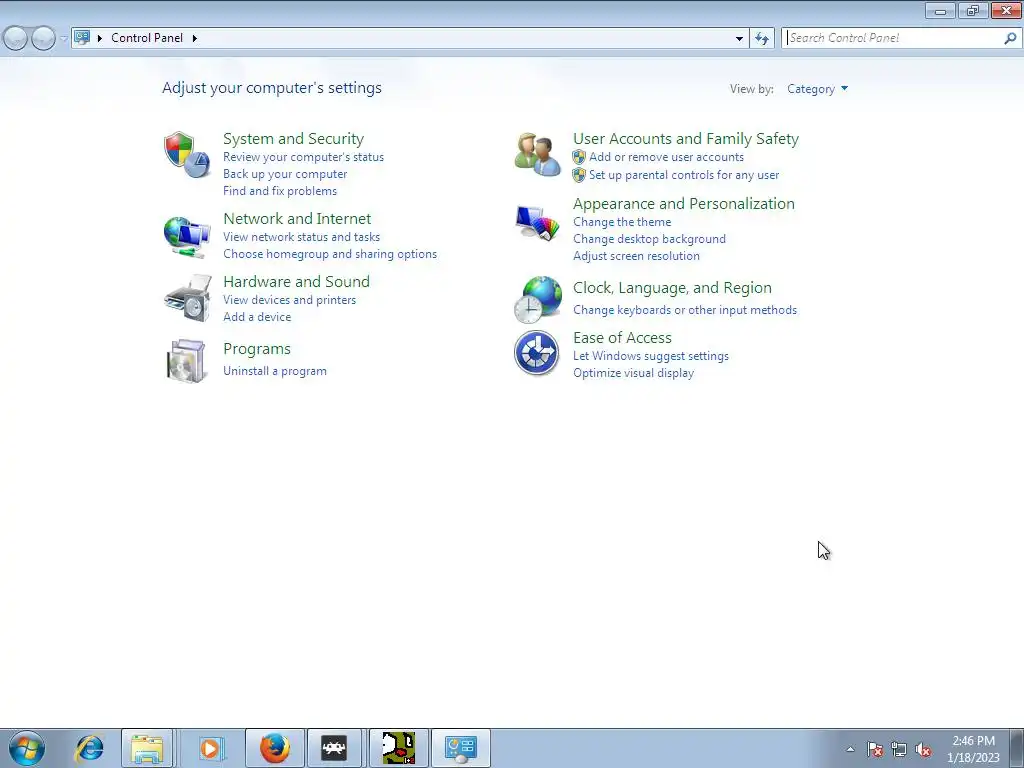
Task: Show hidden tray icons arrow
Action: coord(850,749)
